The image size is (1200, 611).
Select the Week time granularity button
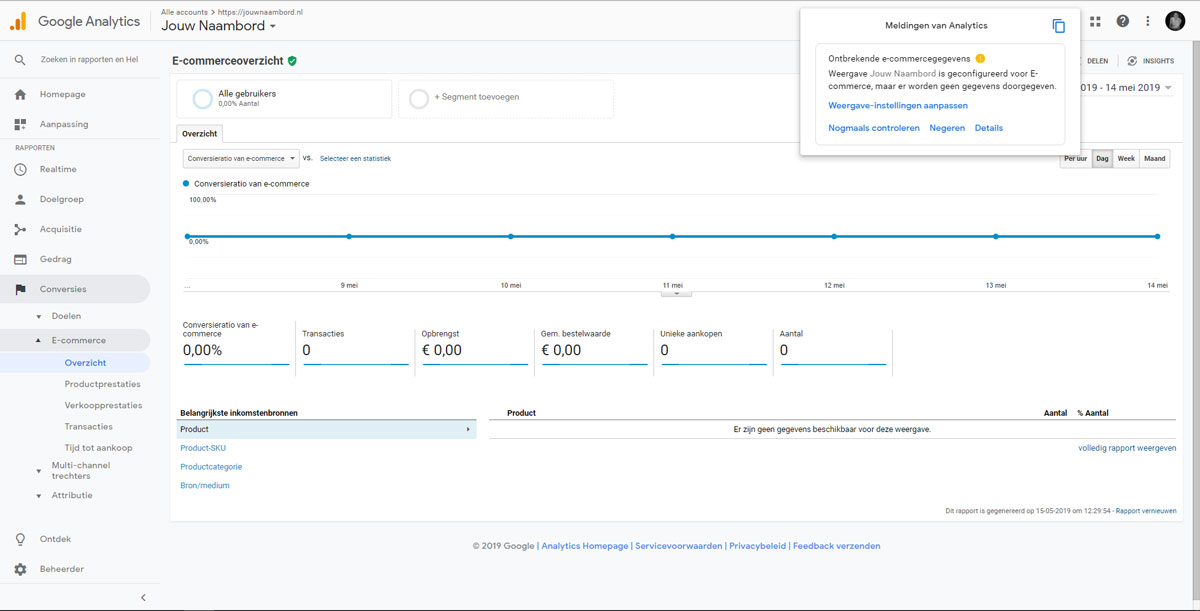pyautogui.click(x=1126, y=159)
